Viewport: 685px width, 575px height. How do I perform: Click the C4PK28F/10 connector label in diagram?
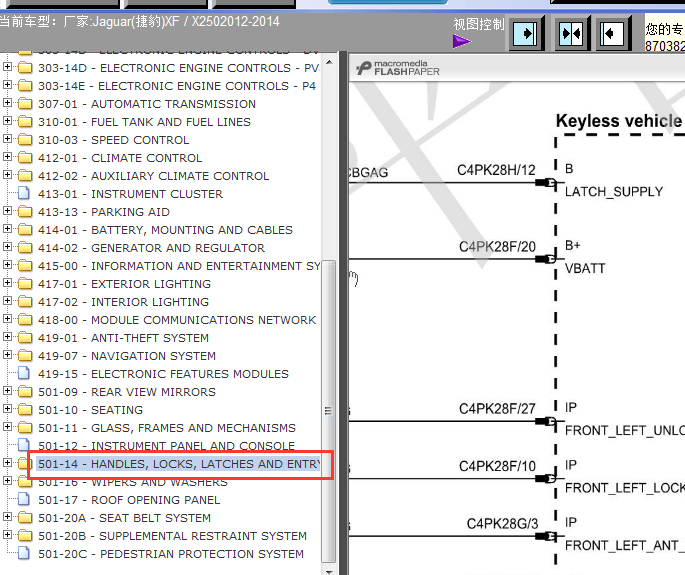(497, 466)
